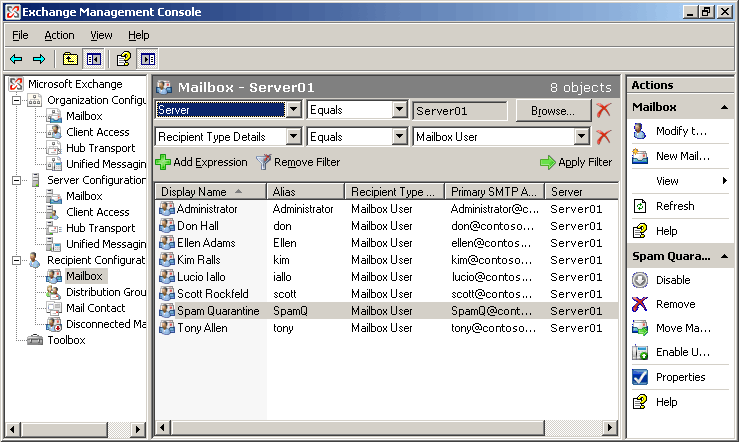Click the toolbar help icon
Viewport: 739px width, 442px height.
(123, 59)
